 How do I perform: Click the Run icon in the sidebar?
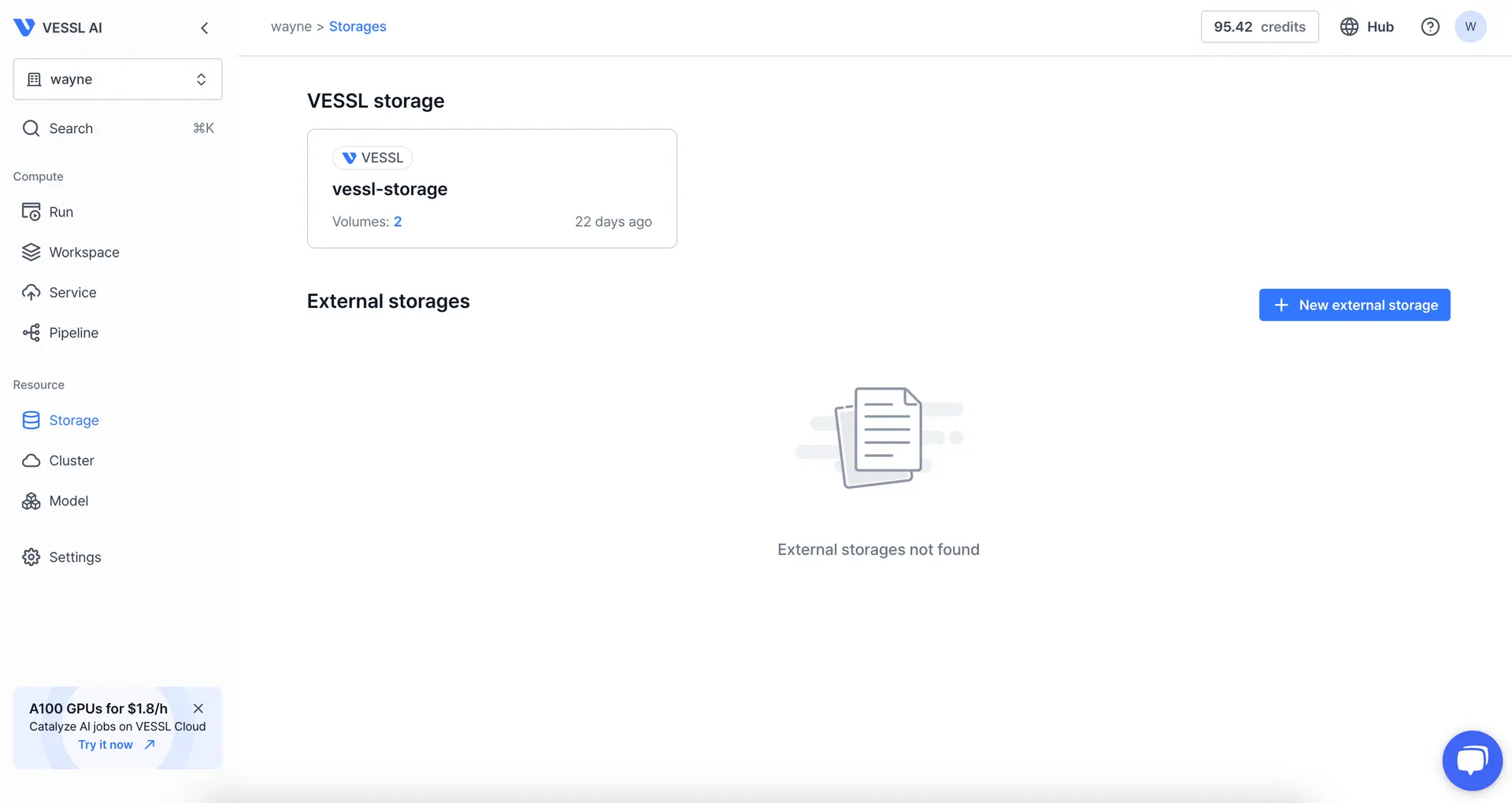[x=31, y=212]
